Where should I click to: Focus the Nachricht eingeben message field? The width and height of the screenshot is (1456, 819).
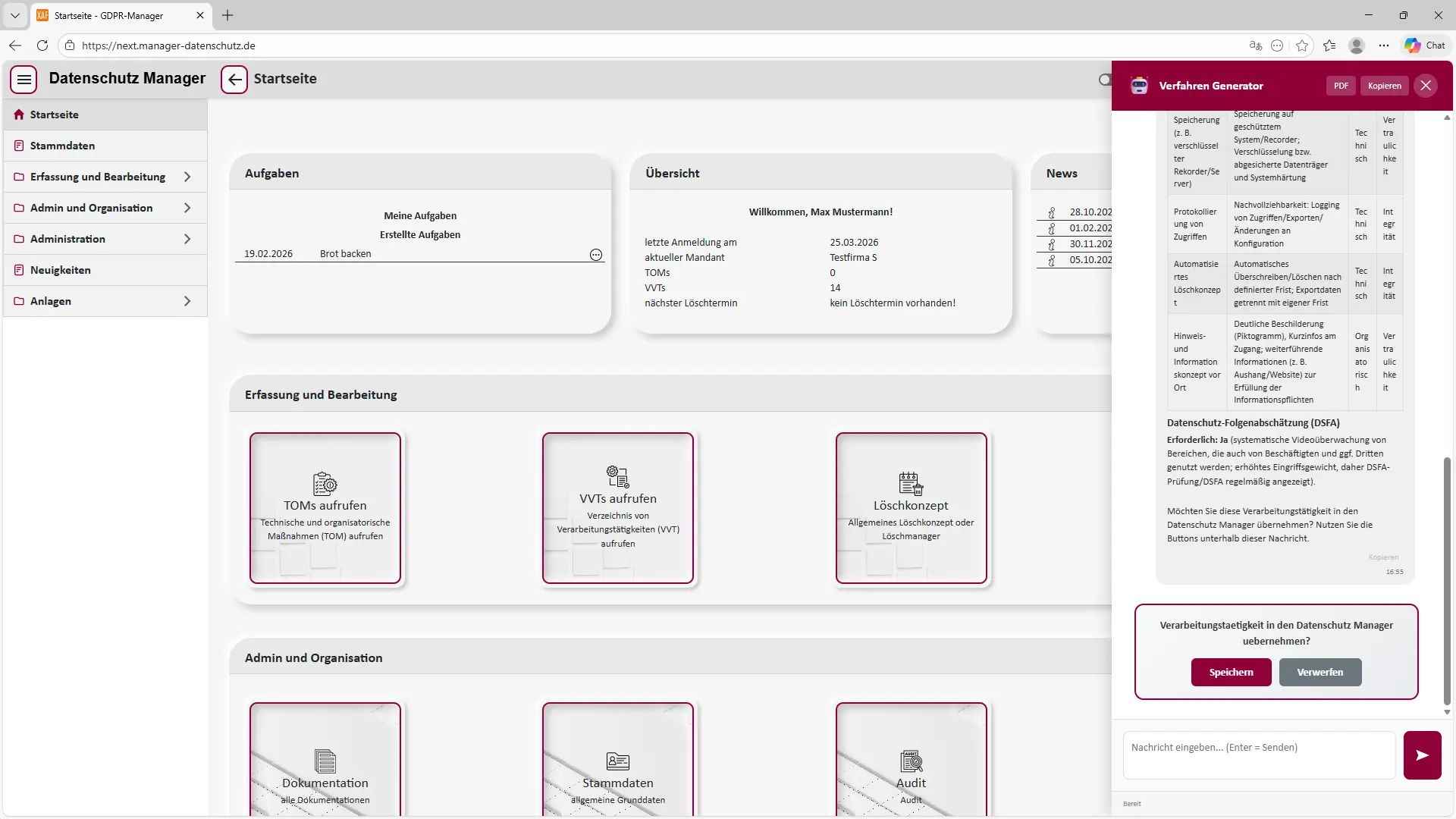(1259, 755)
